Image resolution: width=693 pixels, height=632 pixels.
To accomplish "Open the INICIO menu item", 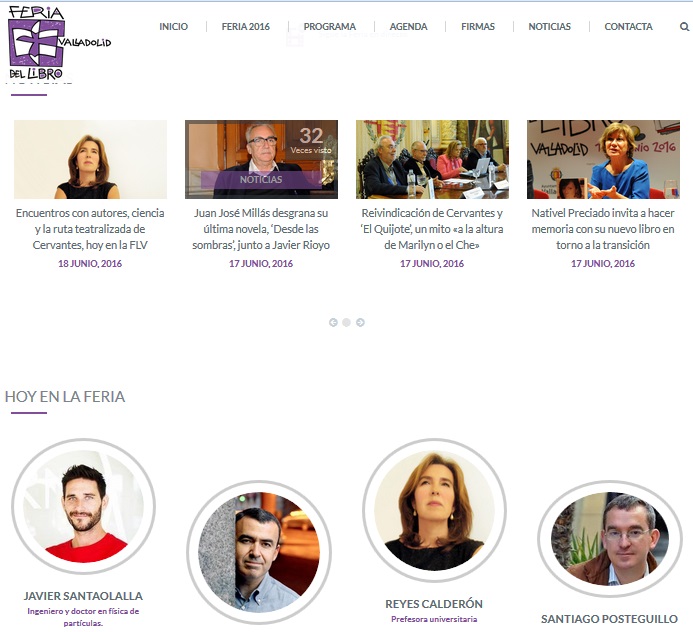I will pos(173,27).
